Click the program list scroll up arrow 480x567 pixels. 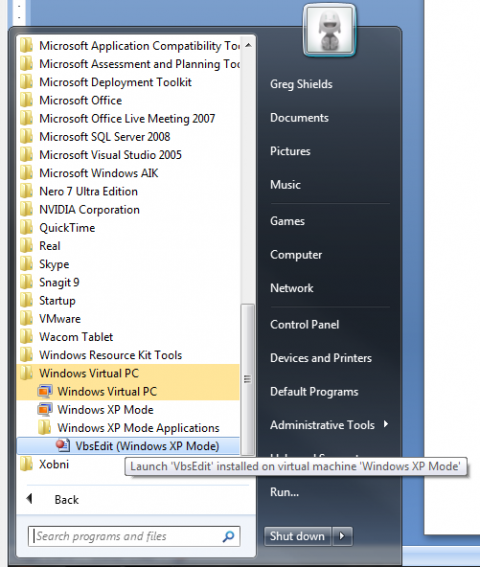click(x=248, y=45)
